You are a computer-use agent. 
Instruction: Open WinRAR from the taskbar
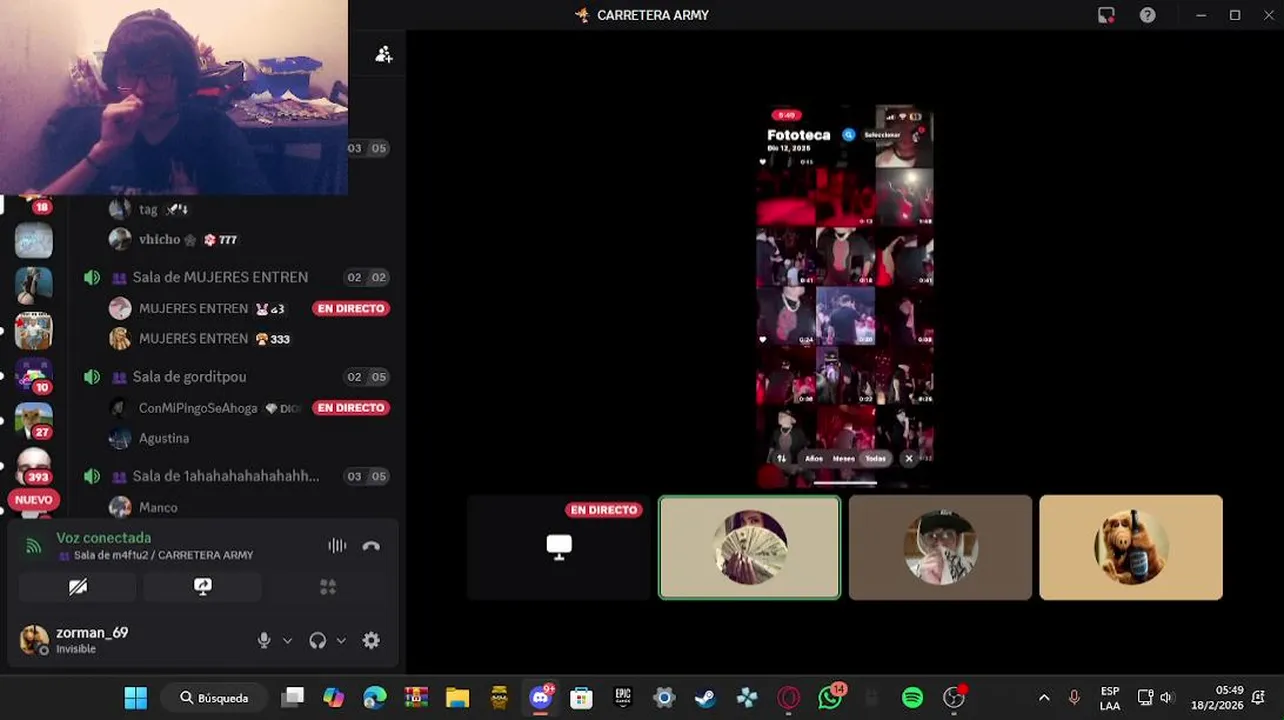(x=416, y=698)
